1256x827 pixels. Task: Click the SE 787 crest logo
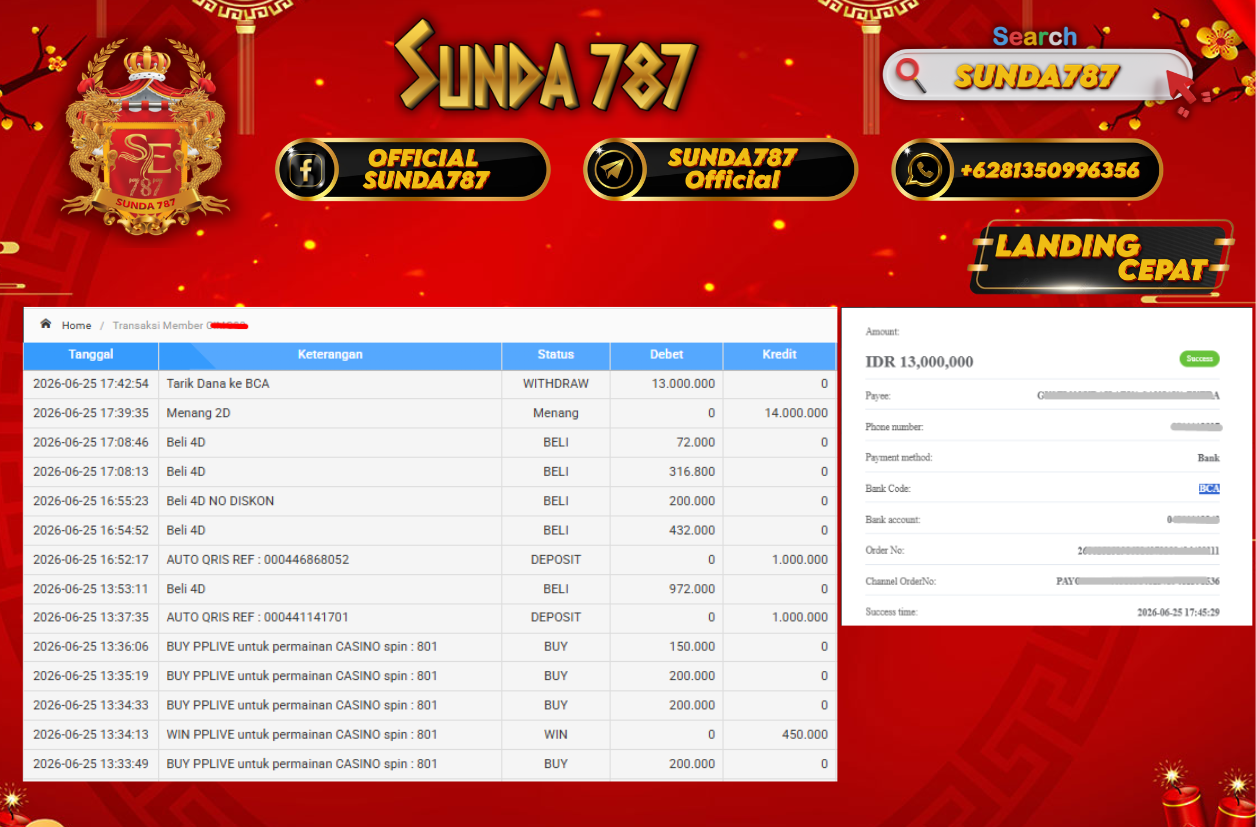click(x=146, y=137)
